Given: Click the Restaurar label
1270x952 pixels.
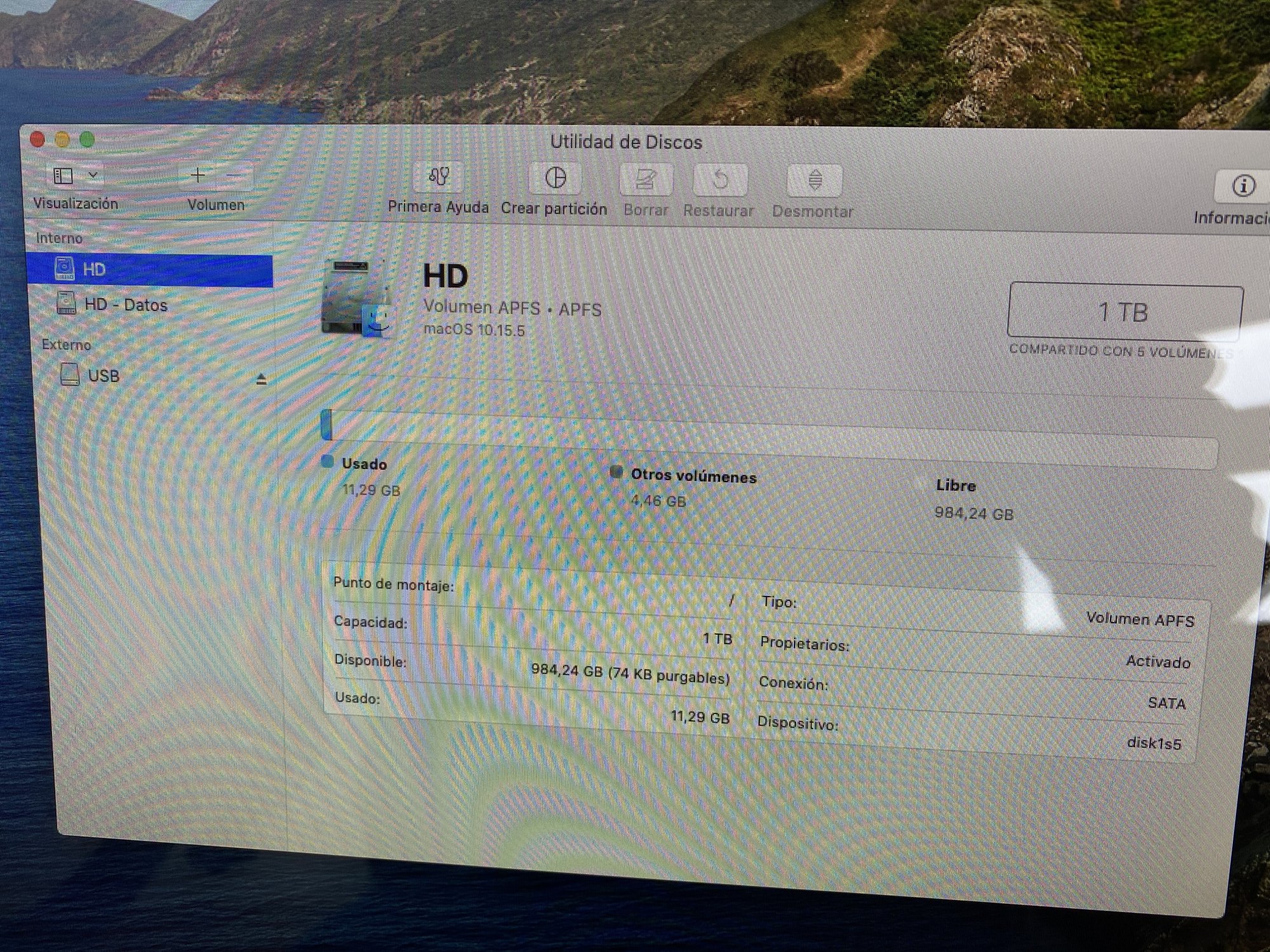Looking at the screenshot, I should tap(718, 210).
